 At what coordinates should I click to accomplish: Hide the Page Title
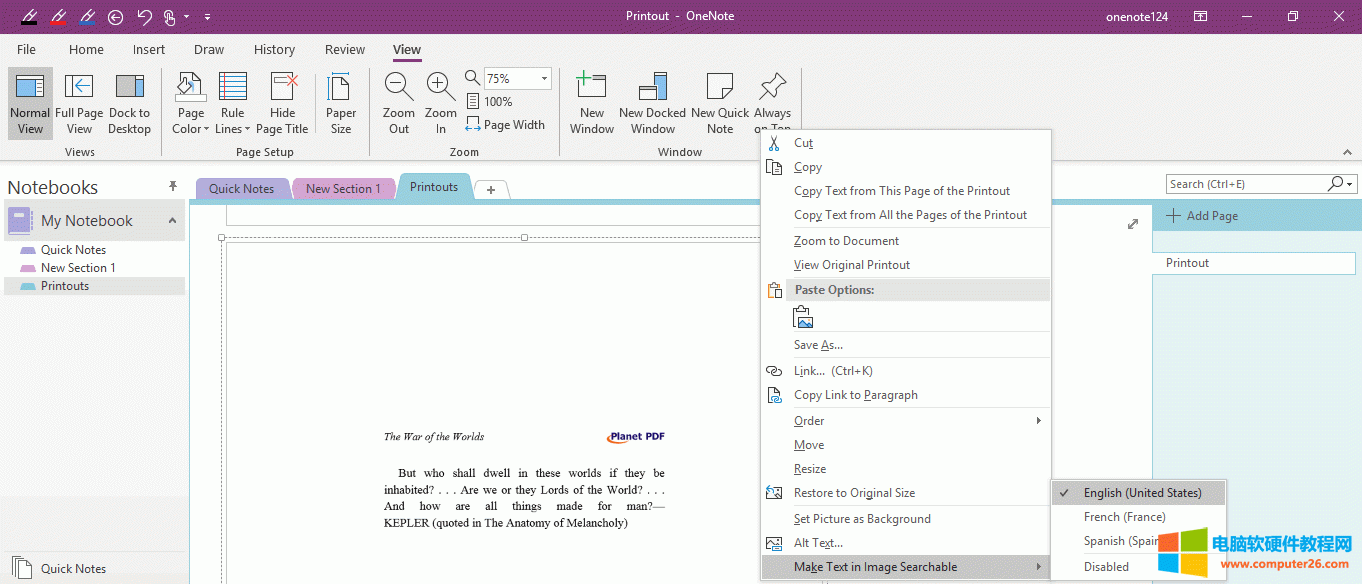283,102
